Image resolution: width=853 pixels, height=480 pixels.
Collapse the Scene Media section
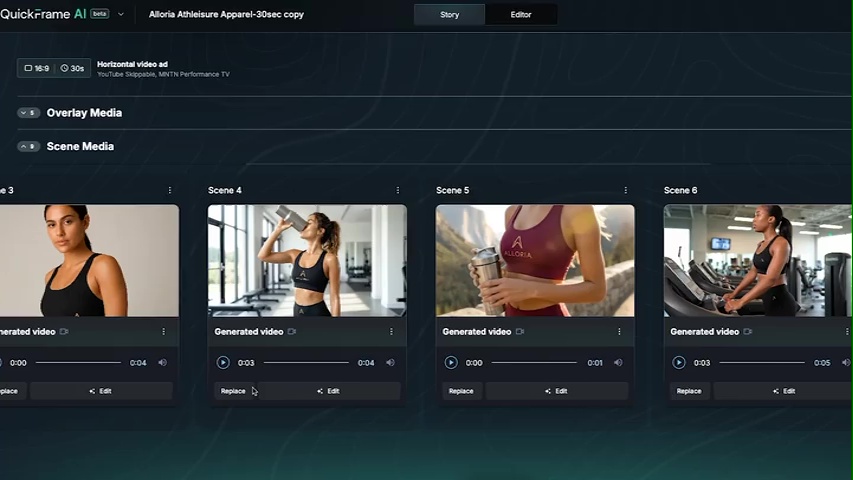(x=28, y=146)
